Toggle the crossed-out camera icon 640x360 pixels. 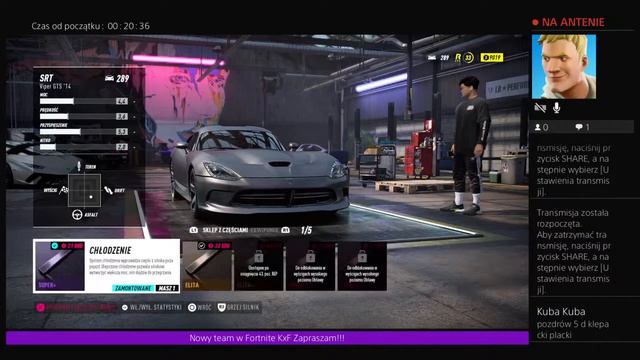pyautogui.click(x=540, y=108)
